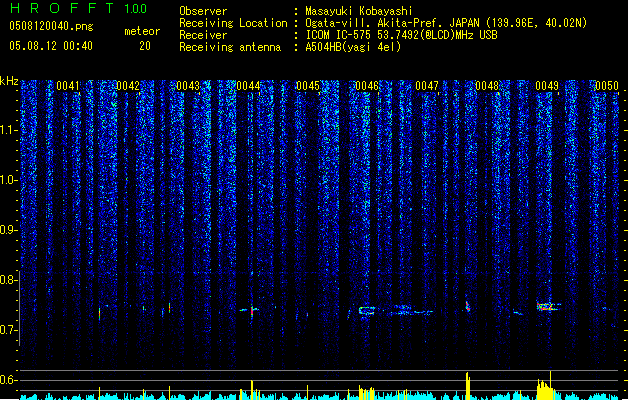Screen dimensions: 629x400
Task: Click observer name Masayuki Kobayashi
Action: [359, 11]
